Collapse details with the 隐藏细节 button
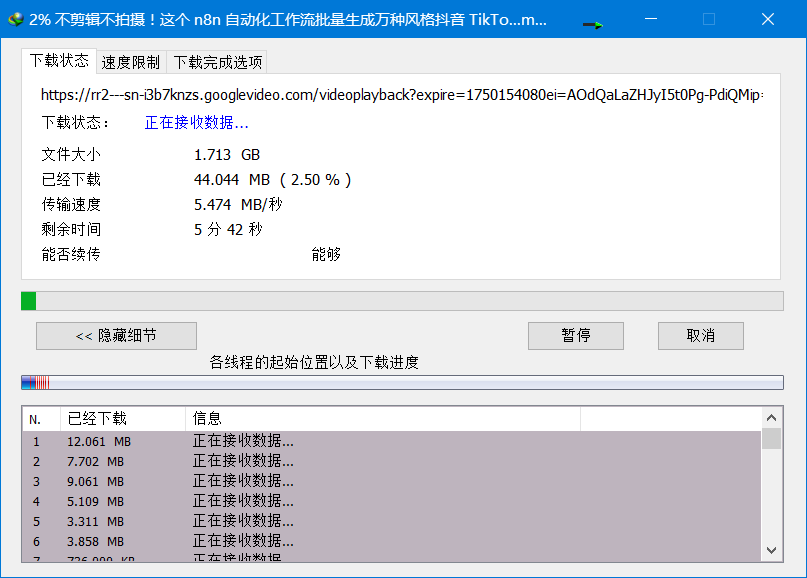This screenshot has width=807, height=578. click(x=116, y=336)
